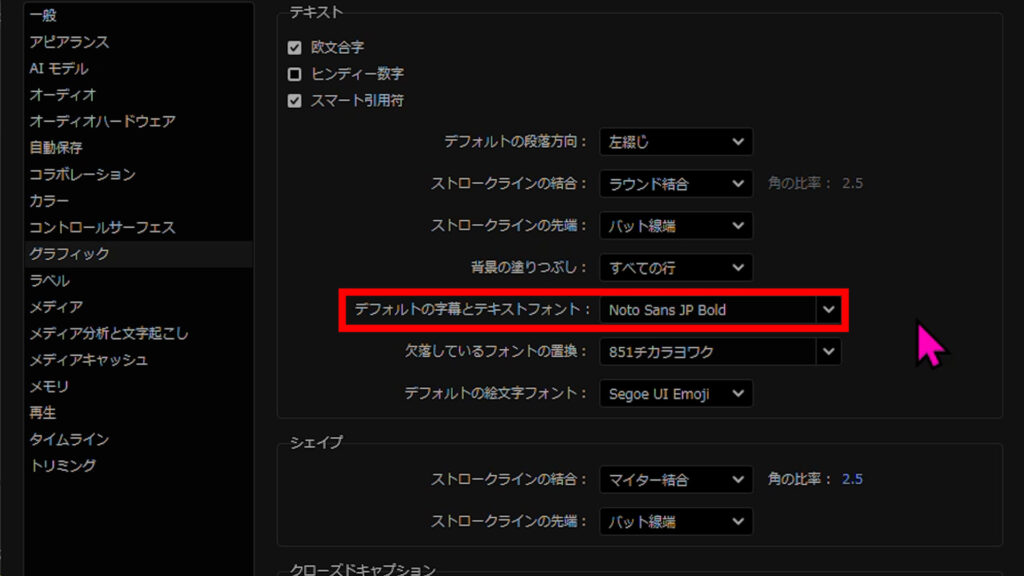Open タイムライン preferences section

[x=69, y=439]
